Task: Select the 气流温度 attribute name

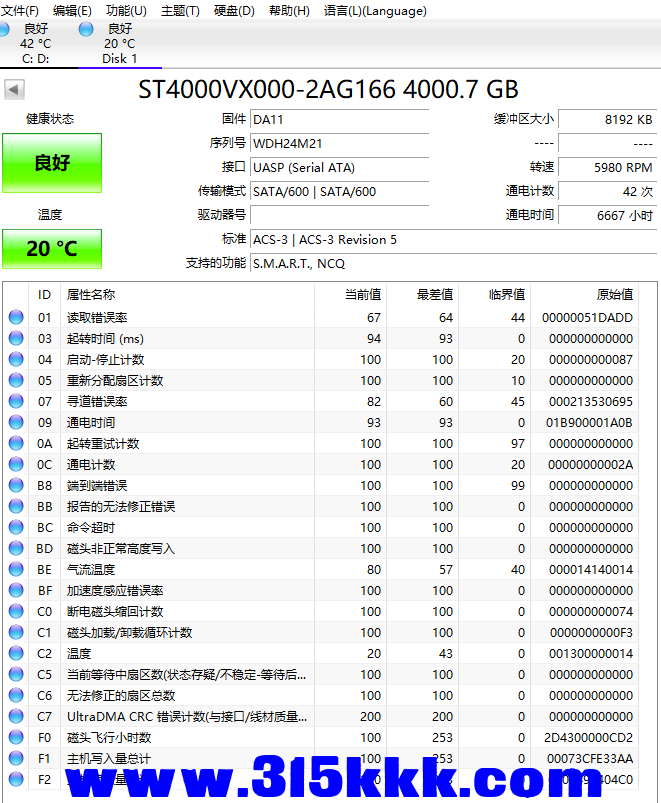Action: pyautogui.click(x=91, y=570)
